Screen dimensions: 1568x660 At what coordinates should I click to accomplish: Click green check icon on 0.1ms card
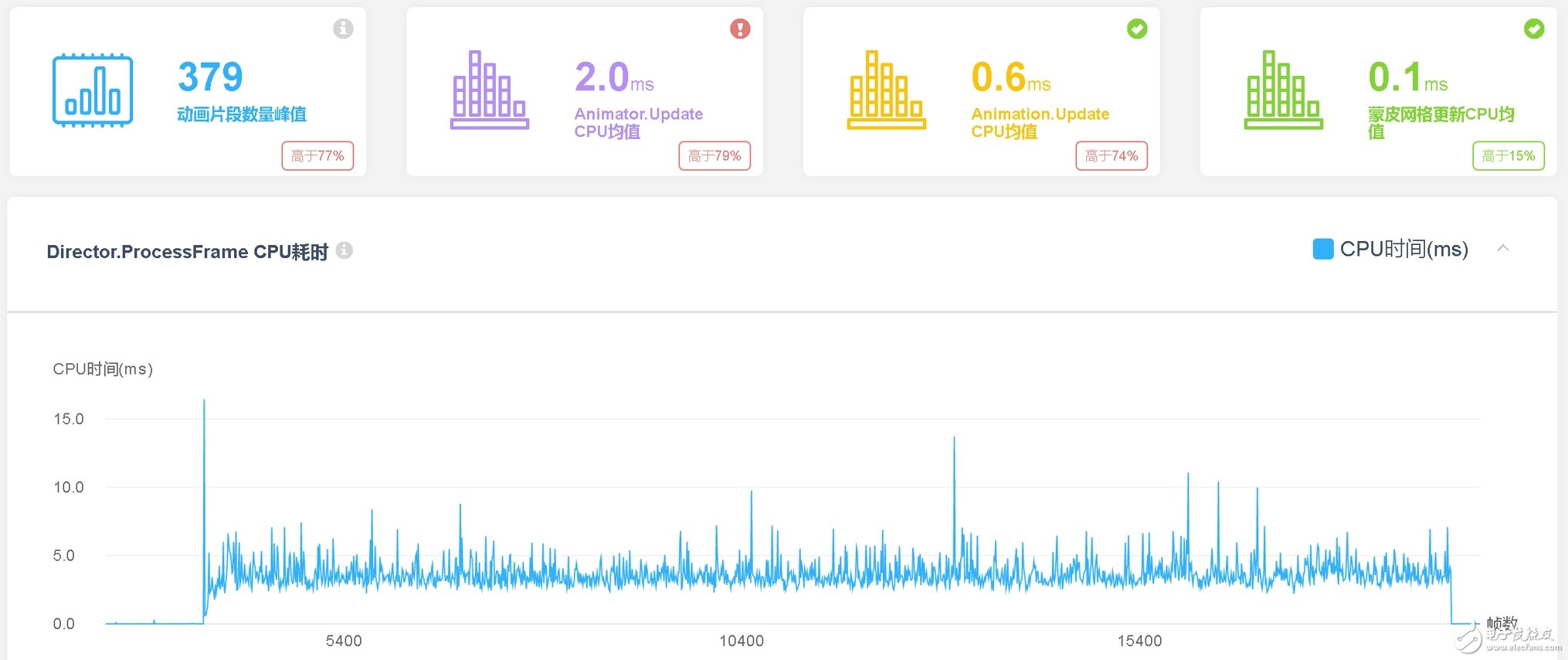tap(1534, 29)
